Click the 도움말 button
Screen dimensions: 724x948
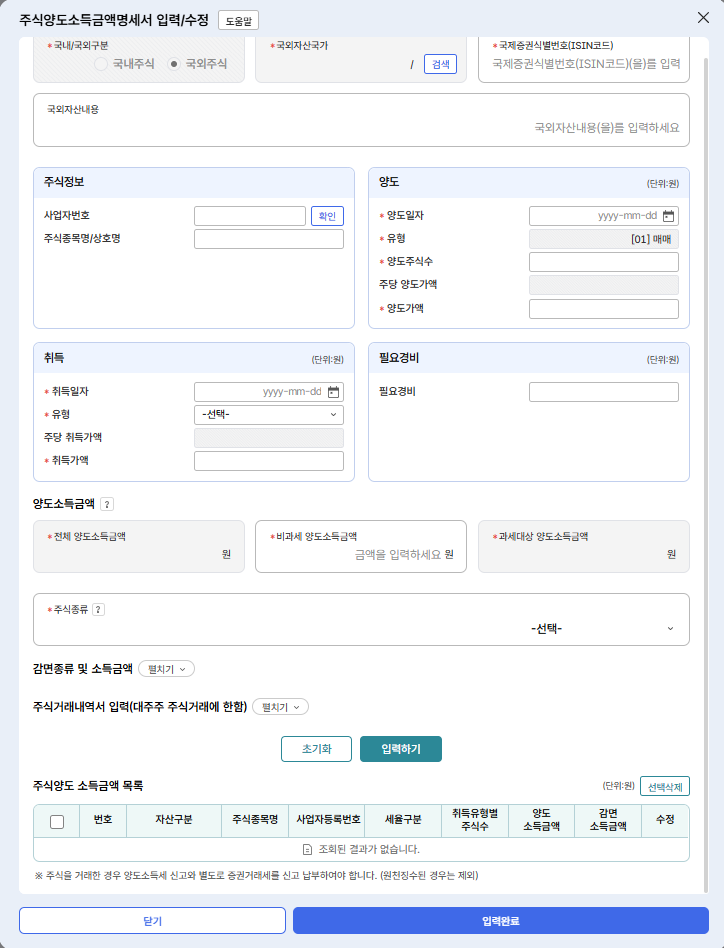pos(238,20)
